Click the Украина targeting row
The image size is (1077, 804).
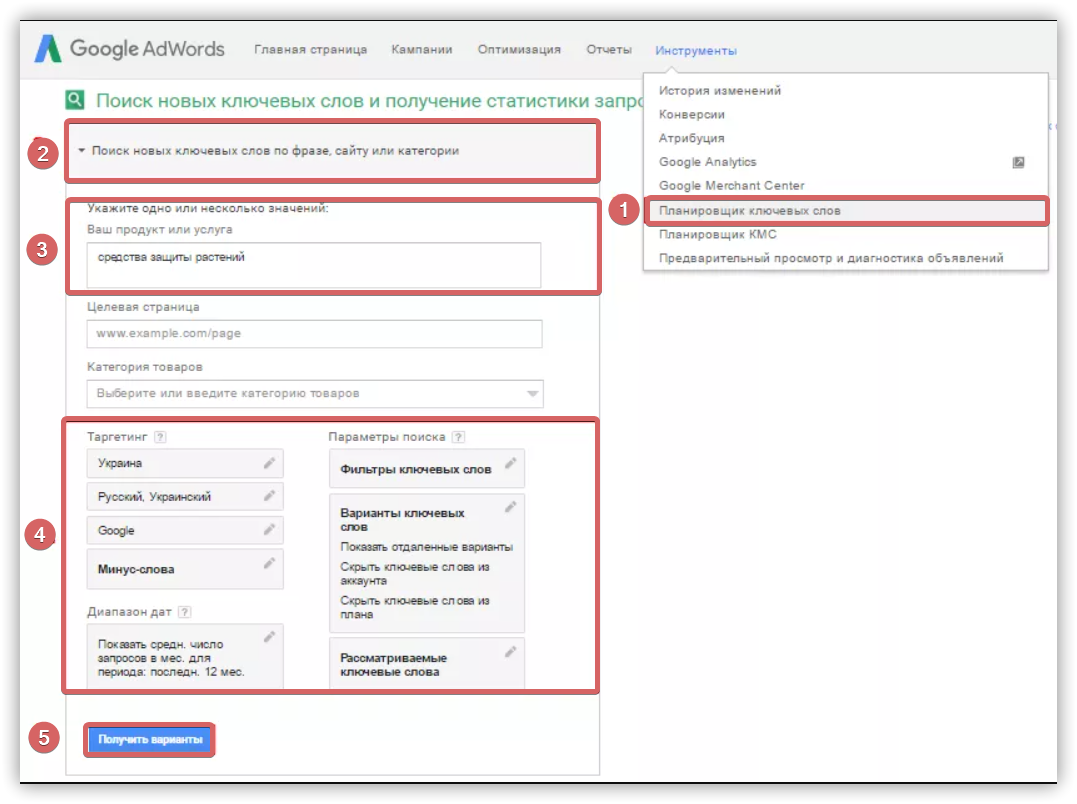click(x=185, y=463)
